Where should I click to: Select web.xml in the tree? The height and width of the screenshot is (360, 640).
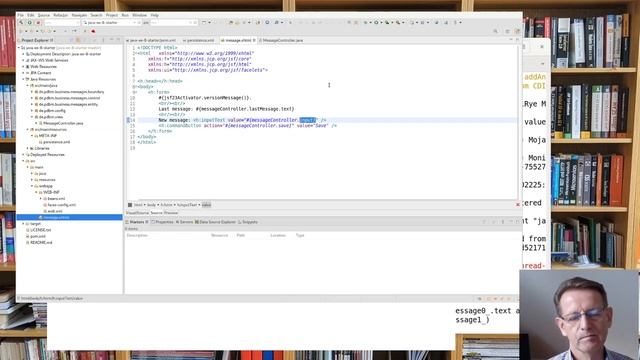coord(55,211)
